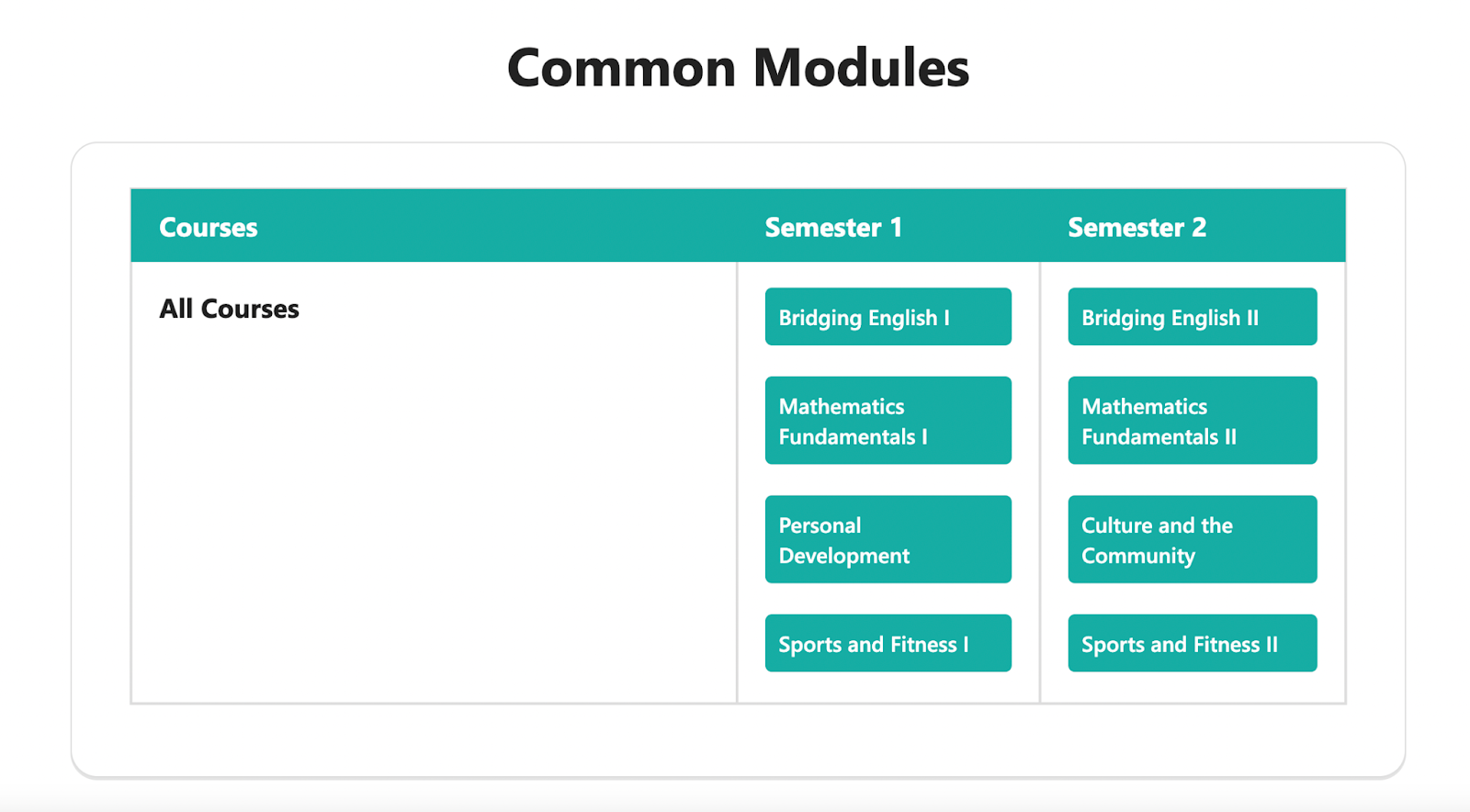Select Mathematics Fundamentals I module

coord(888,421)
